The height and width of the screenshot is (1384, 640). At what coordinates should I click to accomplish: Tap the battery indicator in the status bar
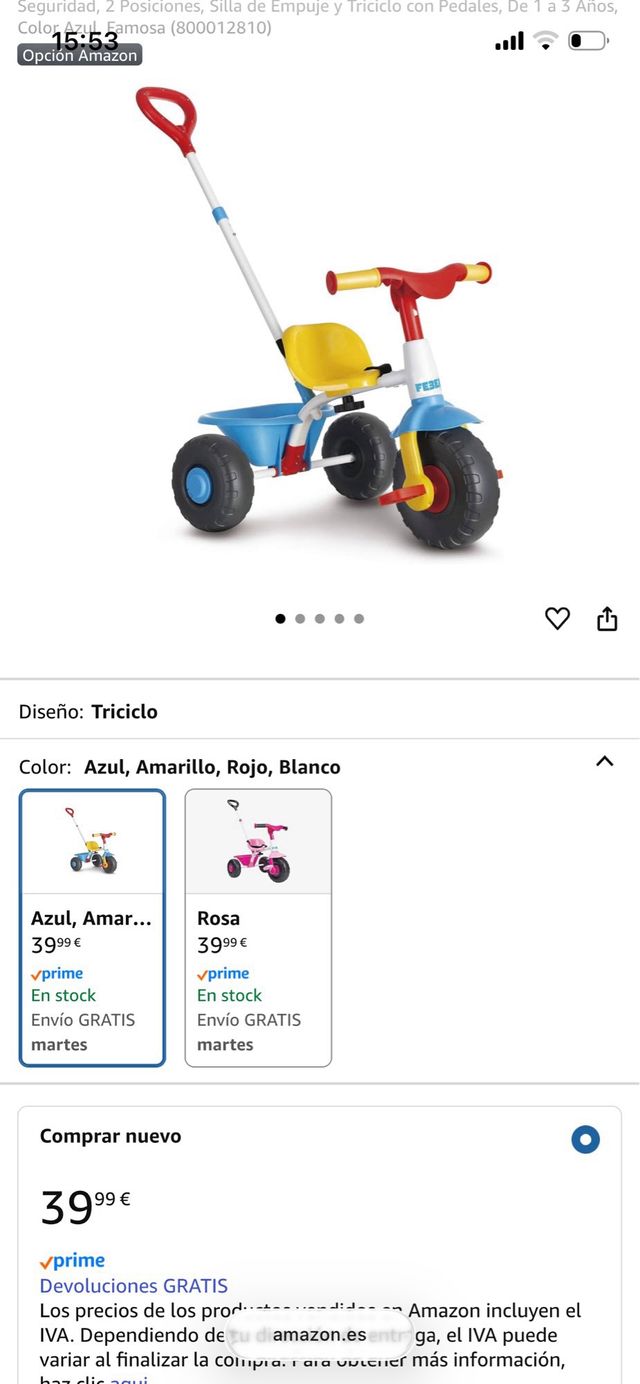point(589,42)
